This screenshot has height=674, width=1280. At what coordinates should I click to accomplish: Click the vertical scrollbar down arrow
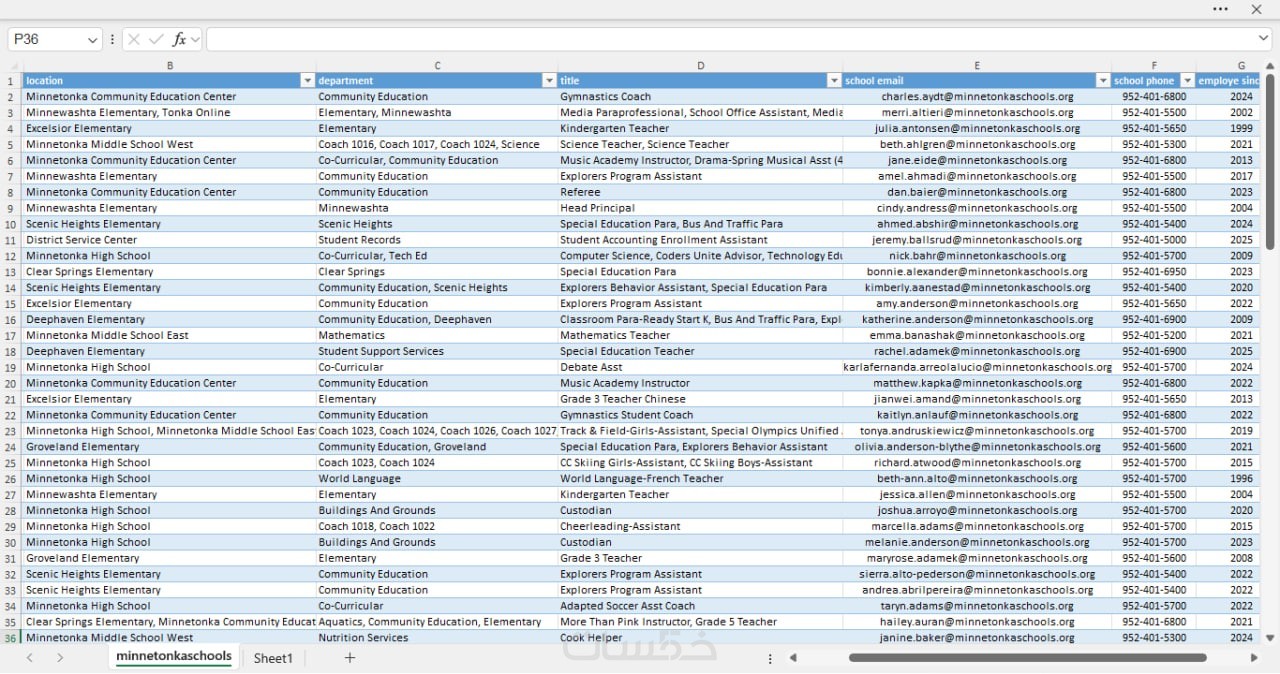(x=1270, y=637)
